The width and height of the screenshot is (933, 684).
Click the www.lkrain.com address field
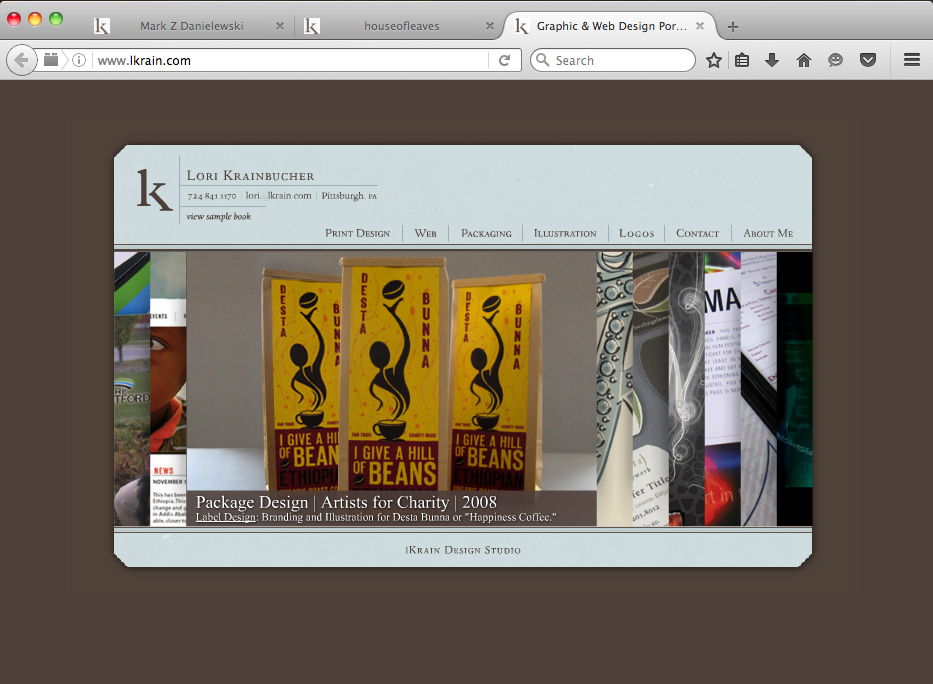tap(290, 60)
